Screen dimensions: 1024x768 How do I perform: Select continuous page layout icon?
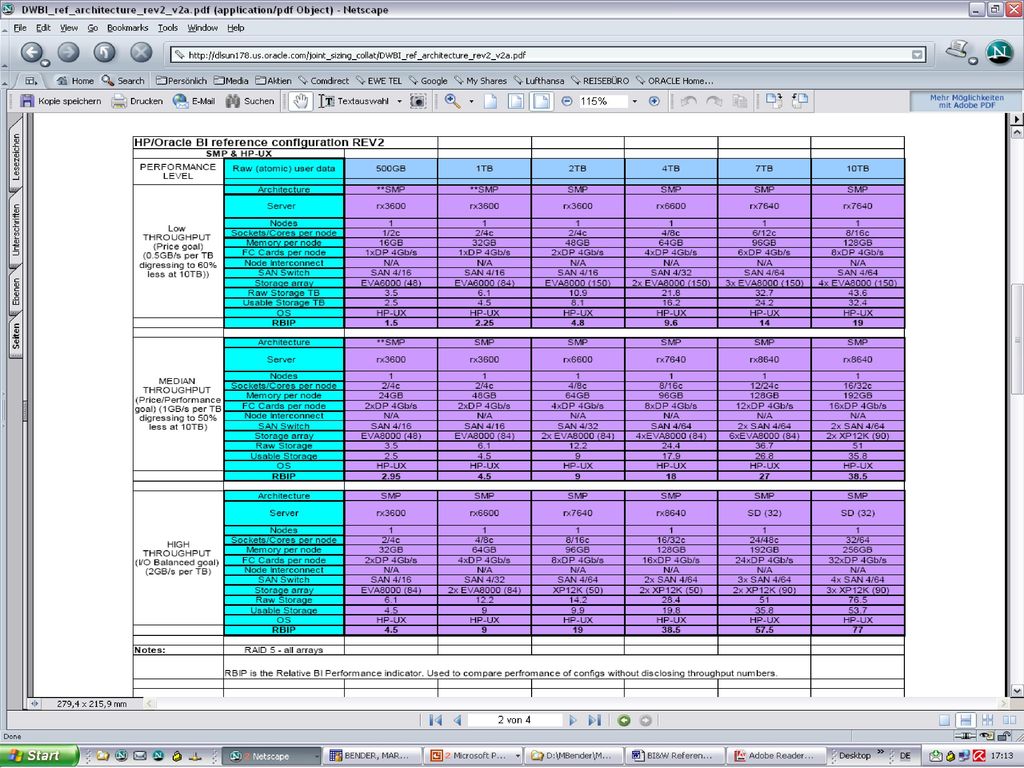click(x=965, y=720)
